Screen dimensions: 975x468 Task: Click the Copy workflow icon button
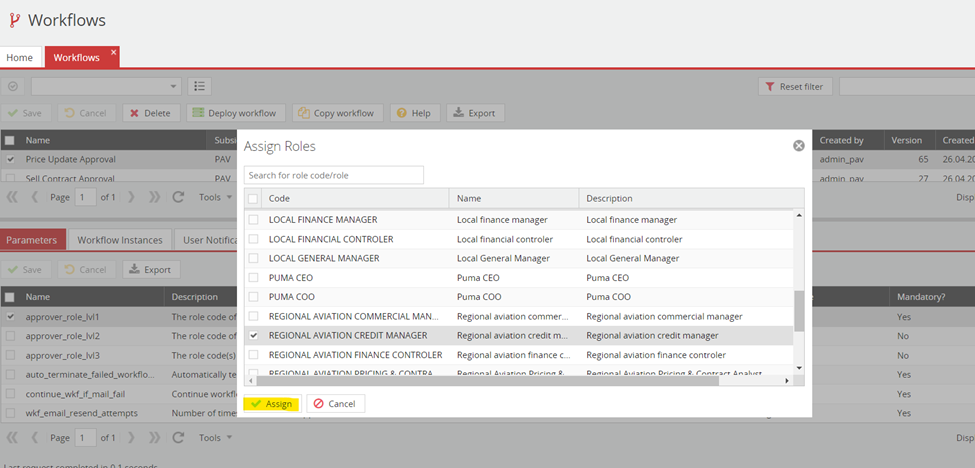tap(338, 113)
